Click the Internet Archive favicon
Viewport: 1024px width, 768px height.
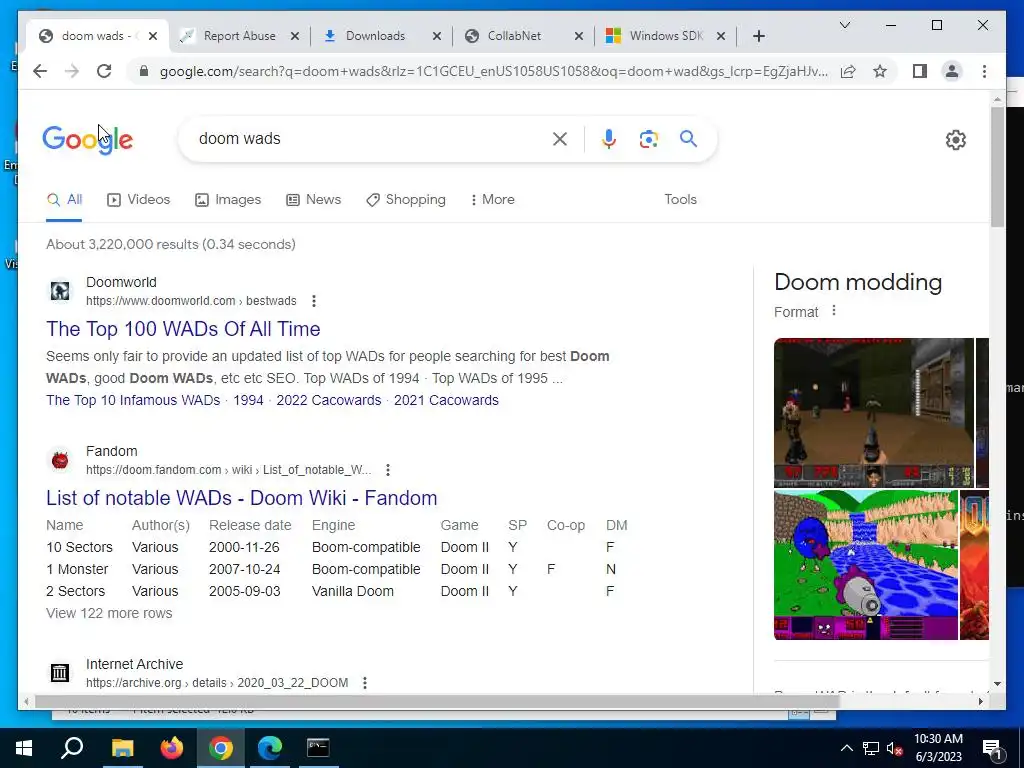60,673
